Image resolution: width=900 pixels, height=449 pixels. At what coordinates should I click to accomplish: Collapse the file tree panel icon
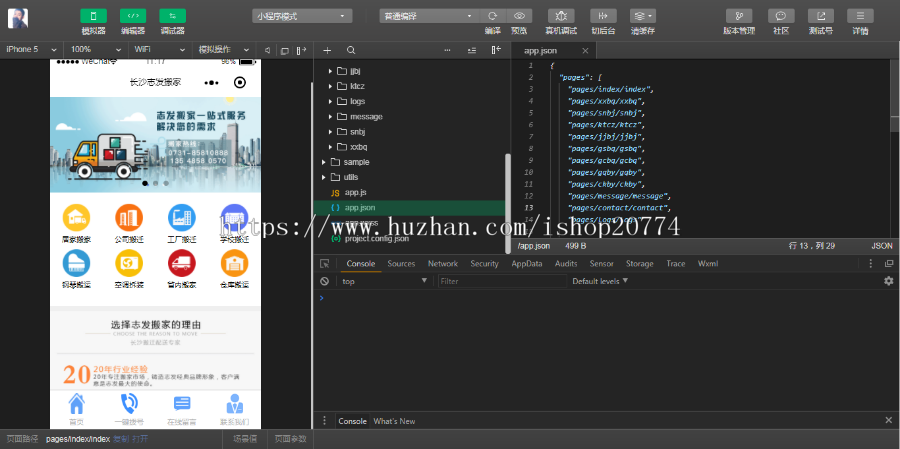point(496,51)
